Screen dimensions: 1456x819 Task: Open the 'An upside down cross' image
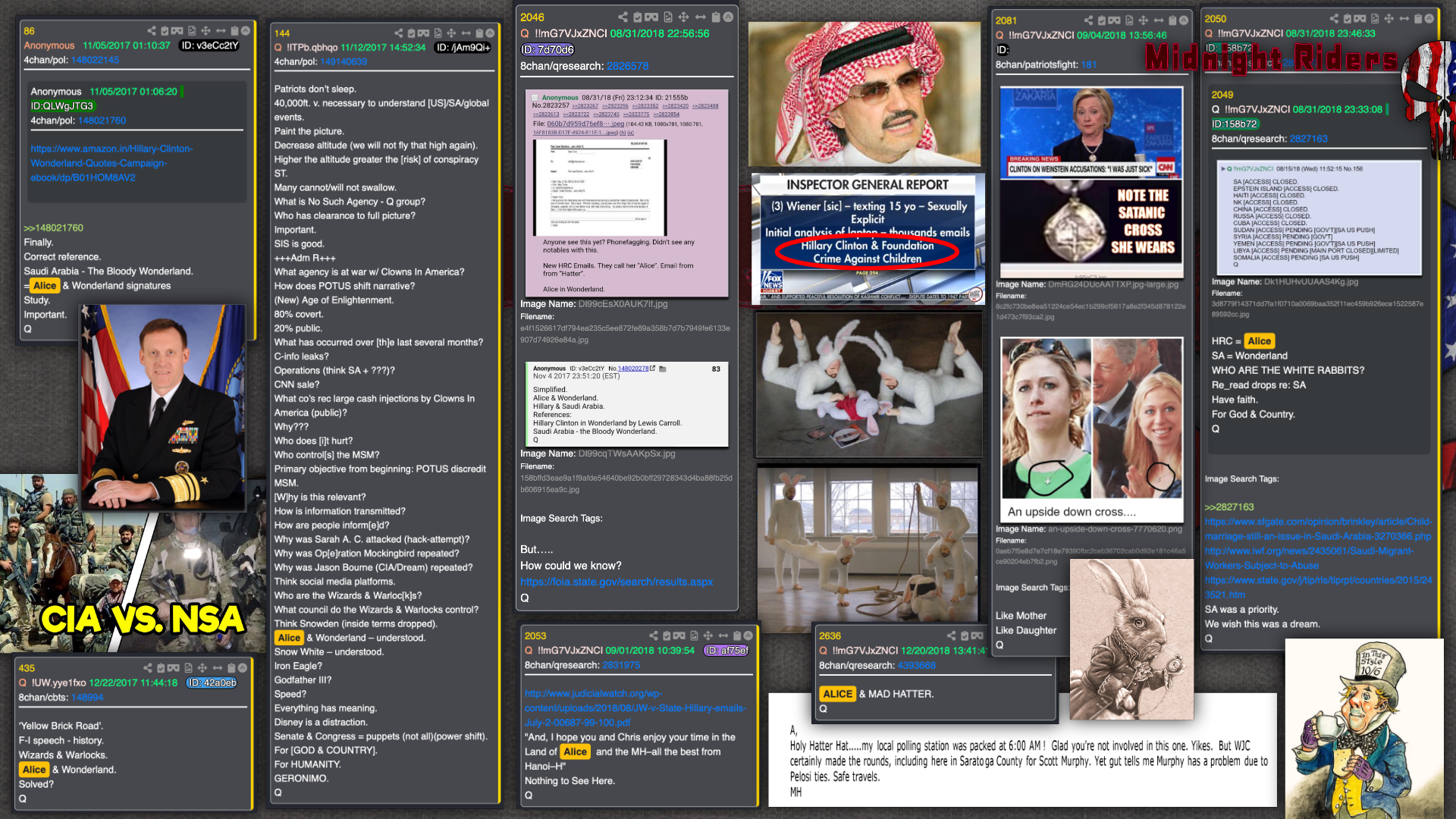[1092, 429]
